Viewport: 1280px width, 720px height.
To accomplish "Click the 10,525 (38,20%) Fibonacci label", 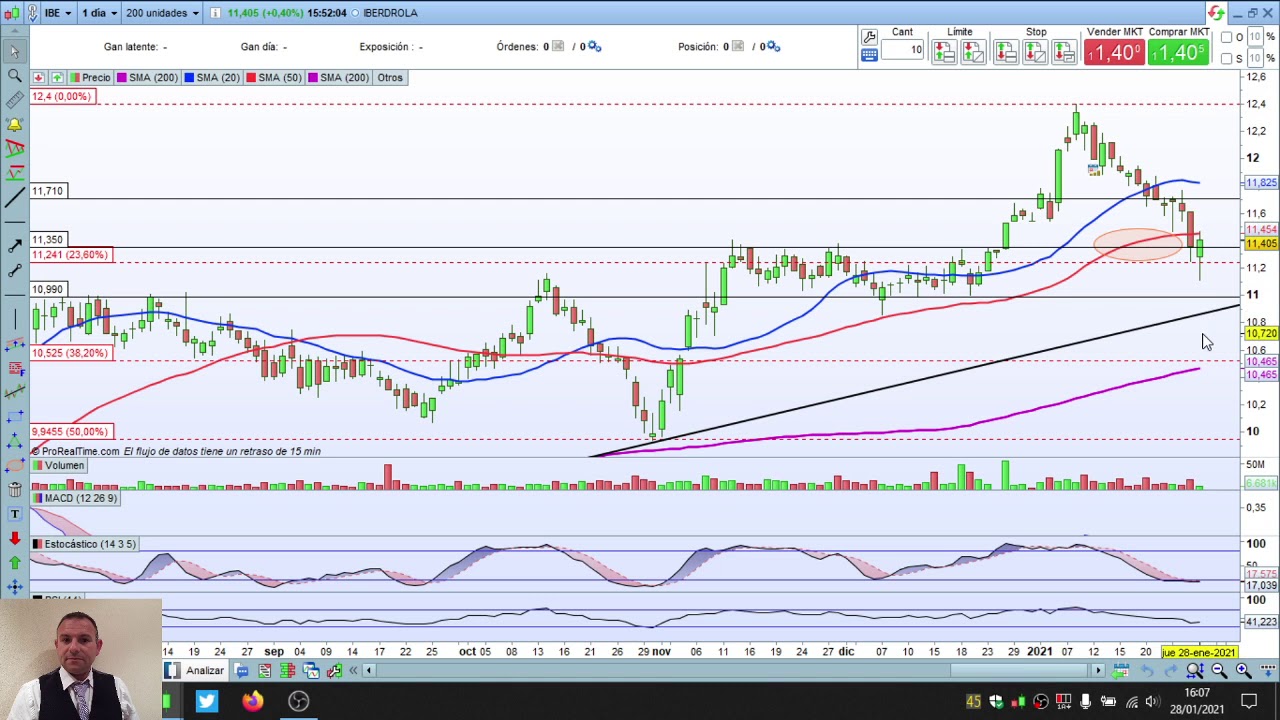I will [69, 353].
